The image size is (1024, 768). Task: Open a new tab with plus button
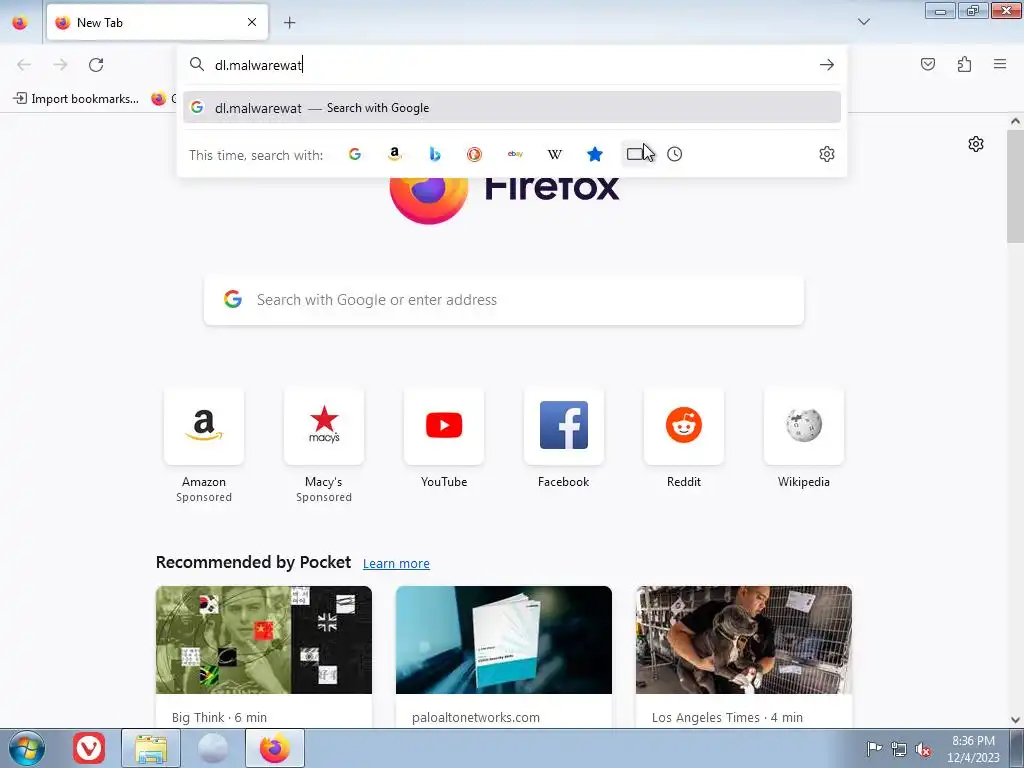point(289,23)
